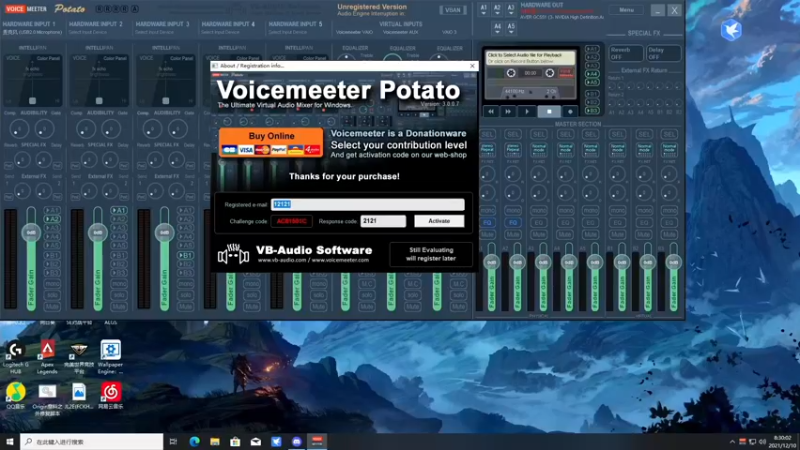Click the cassette stop button

pyautogui.click(x=549, y=111)
